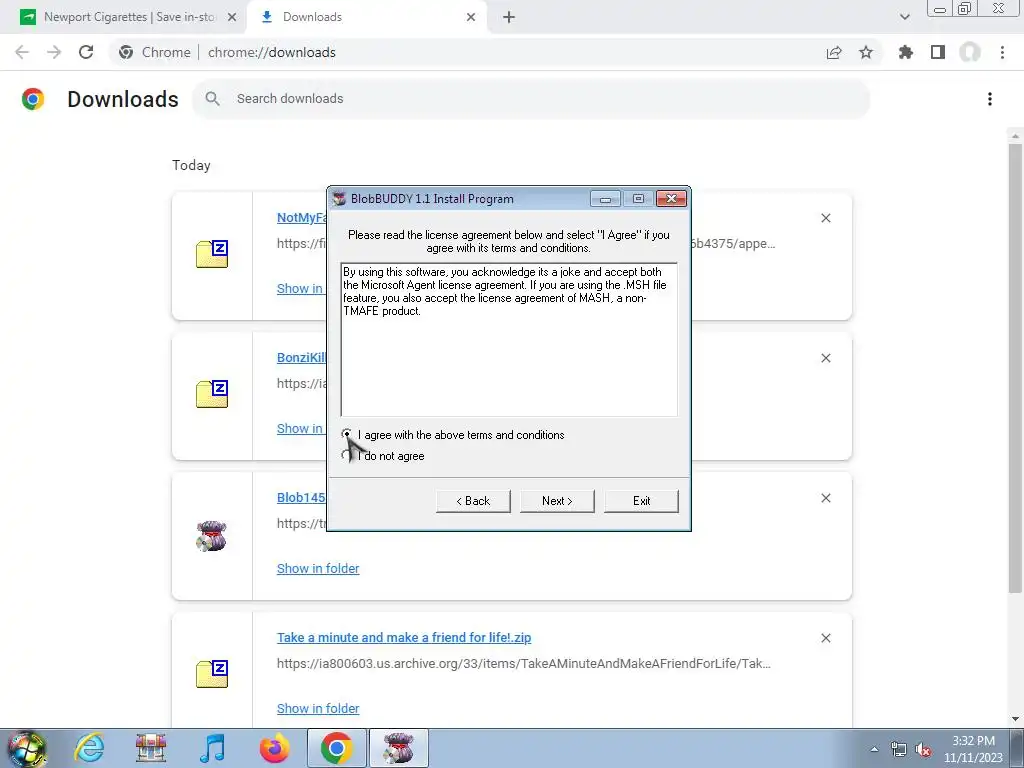Bookmark this tab with star icon

[866, 52]
